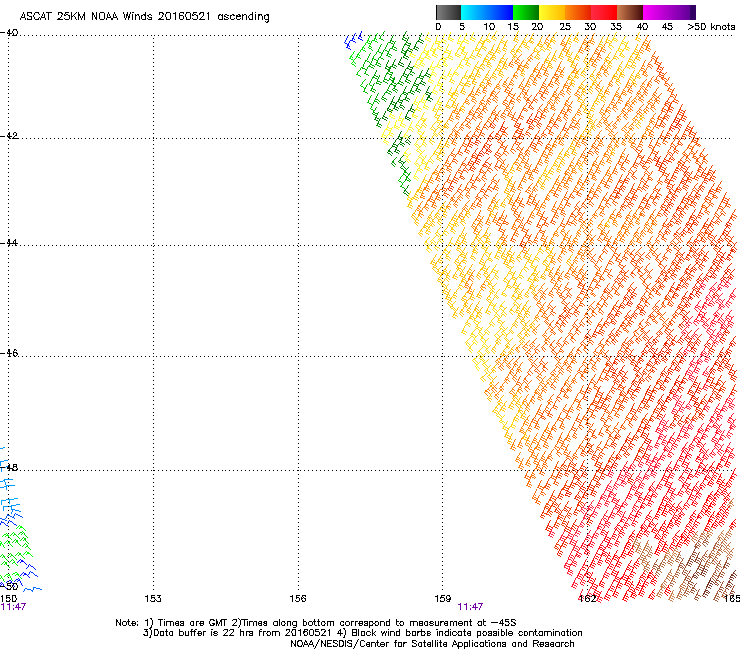
Task: Click the '>50 knots' legend label
Action: (x=711, y=27)
